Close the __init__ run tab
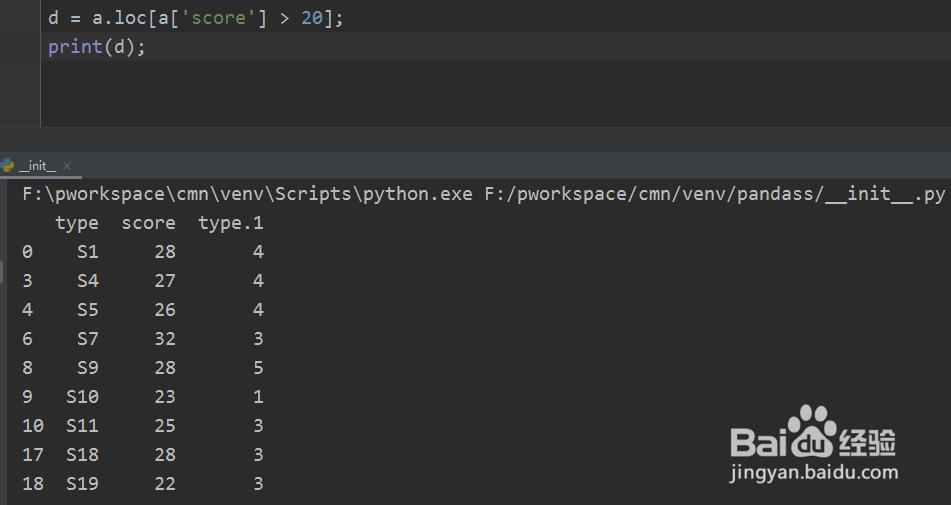 click(67, 166)
